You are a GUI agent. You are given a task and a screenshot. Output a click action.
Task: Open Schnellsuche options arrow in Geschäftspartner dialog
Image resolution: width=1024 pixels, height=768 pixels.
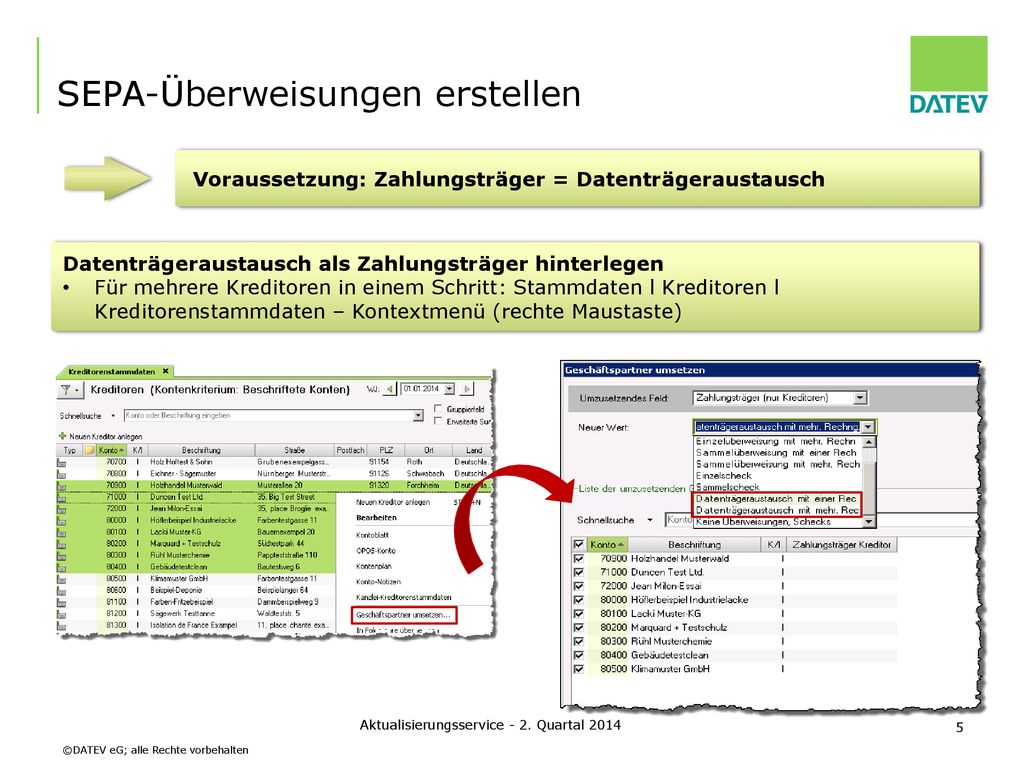click(x=650, y=520)
